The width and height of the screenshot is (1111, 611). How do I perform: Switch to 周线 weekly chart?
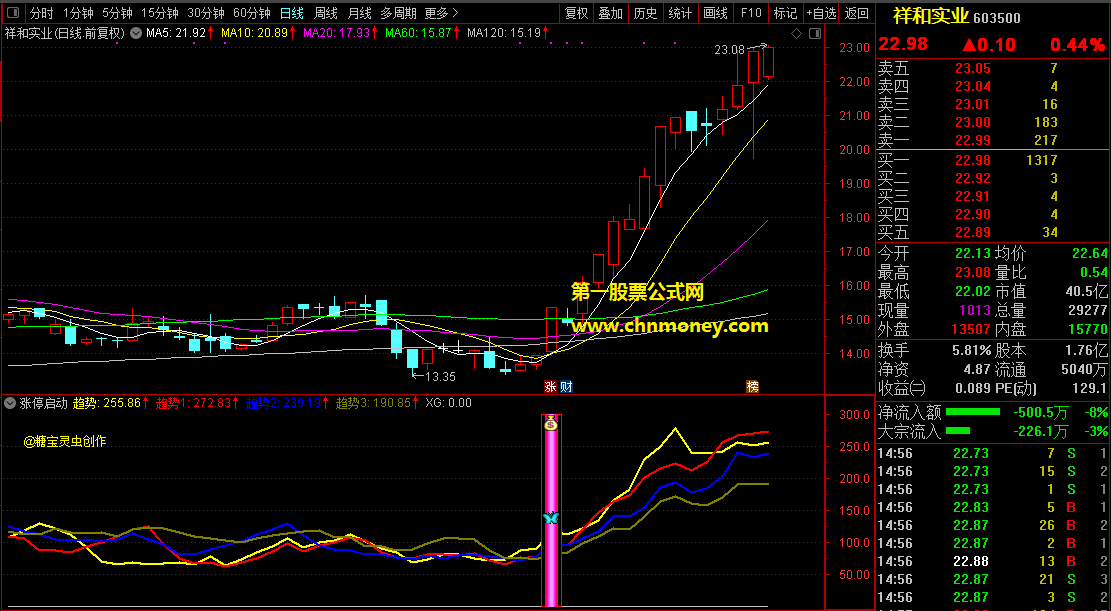[325, 13]
